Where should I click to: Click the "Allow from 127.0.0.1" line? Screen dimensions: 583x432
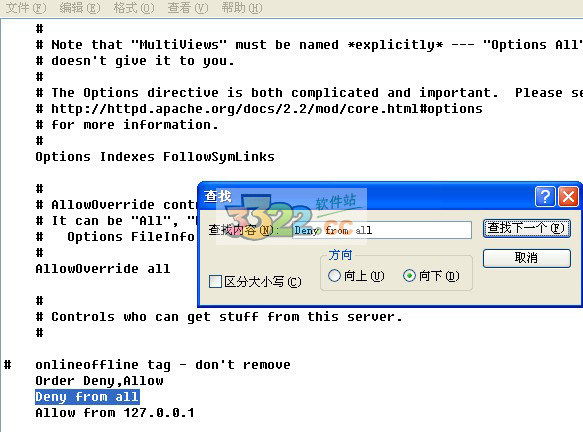pyautogui.click(x=115, y=413)
